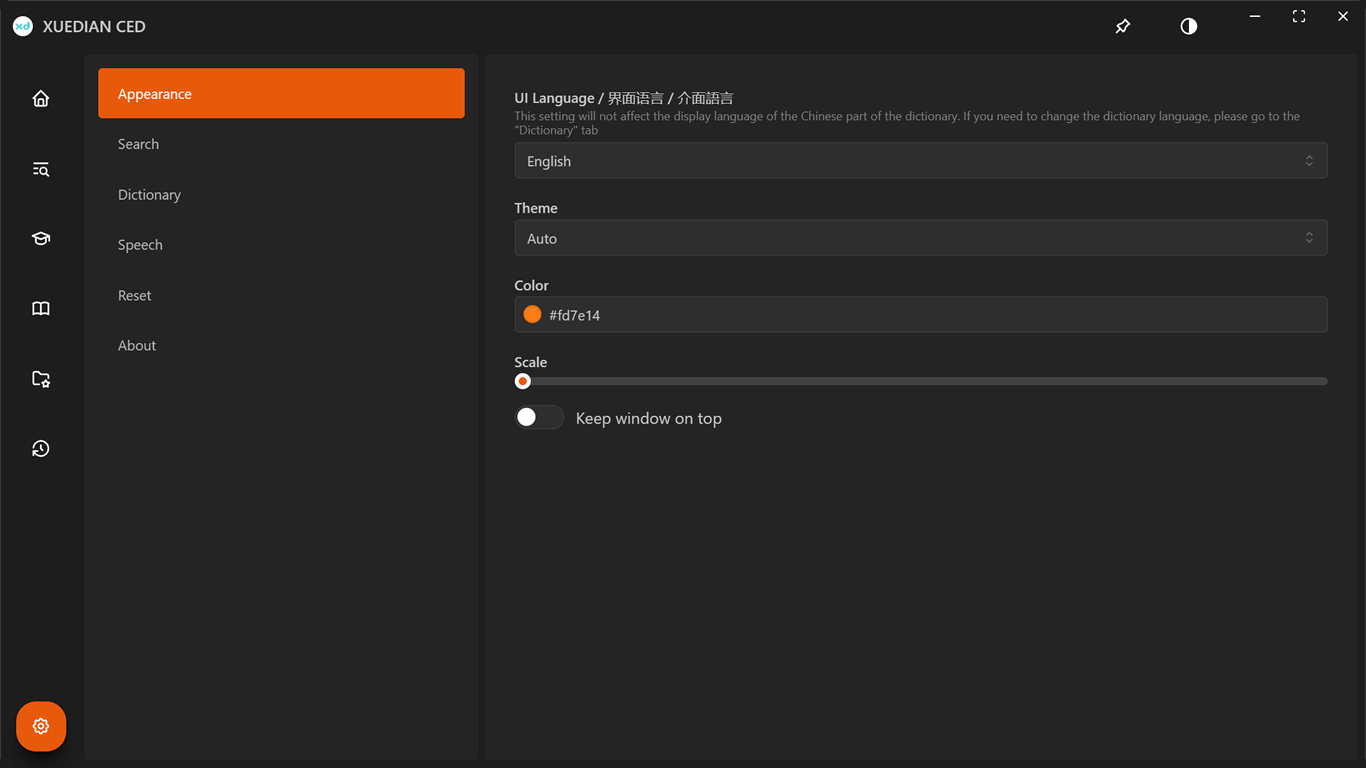Select the Search settings tab

point(139,144)
